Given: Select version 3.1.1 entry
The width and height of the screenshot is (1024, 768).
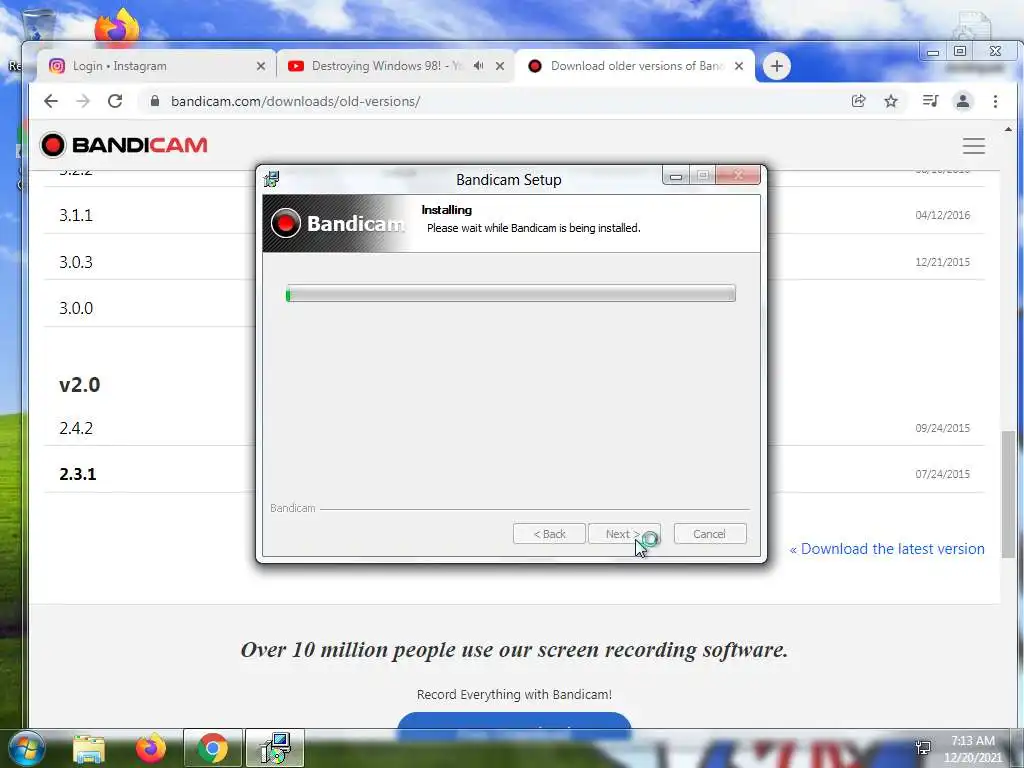Looking at the screenshot, I should point(76,215).
